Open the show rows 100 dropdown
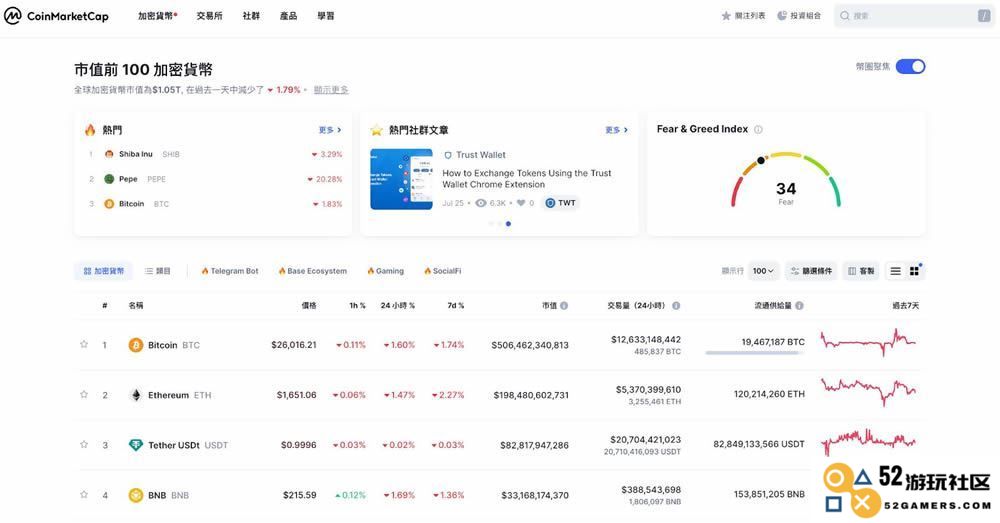Image resolution: width=1000 pixels, height=523 pixels. [x=763, y=271]
